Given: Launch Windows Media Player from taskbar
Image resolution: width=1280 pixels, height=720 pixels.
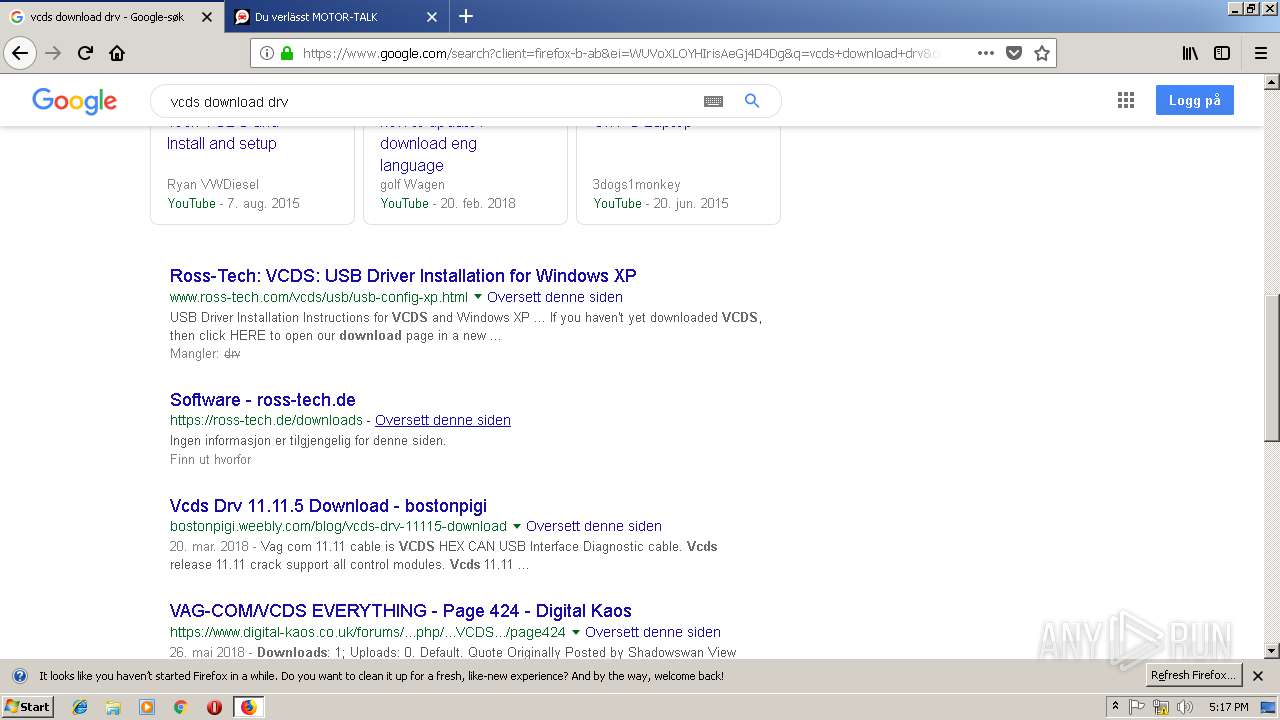Looking at the screenshot, I should (x=147, y=707).
